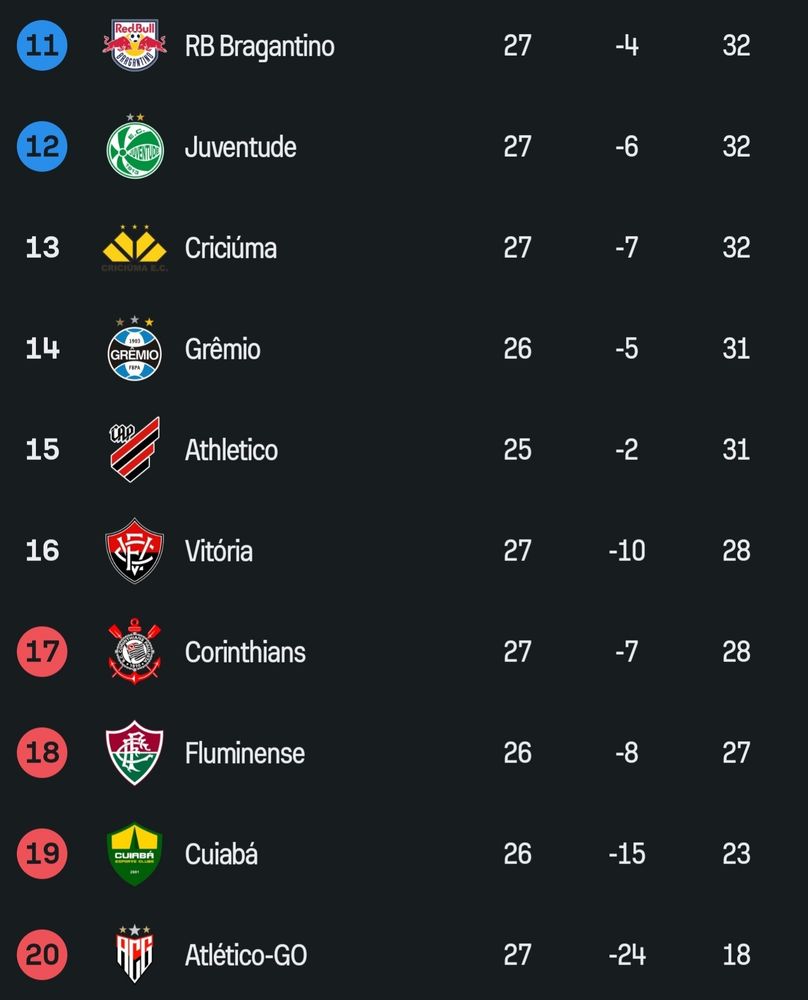Open the Grêmio team name link

pyautogui.click(x=222, y=349)
